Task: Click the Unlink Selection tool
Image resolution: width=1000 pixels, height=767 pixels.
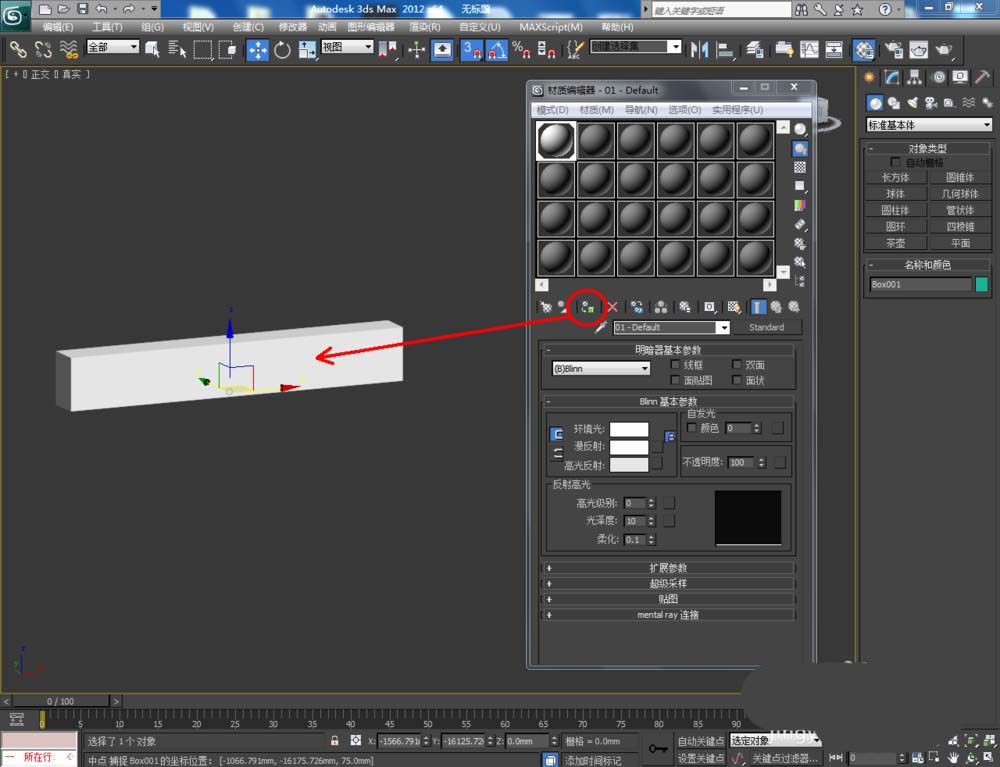Action: (43, 50)
